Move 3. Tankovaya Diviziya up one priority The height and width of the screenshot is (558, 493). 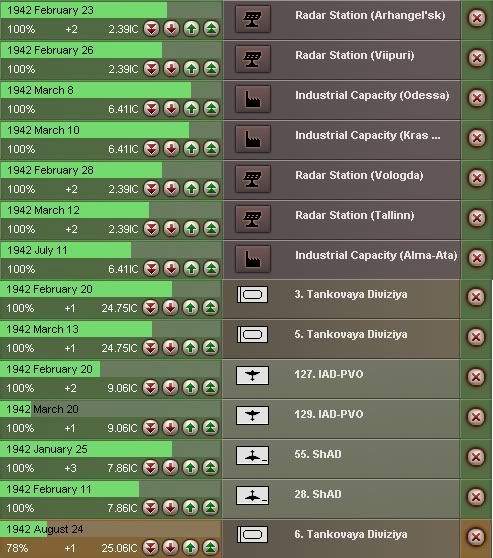click(x=190, y=307)
